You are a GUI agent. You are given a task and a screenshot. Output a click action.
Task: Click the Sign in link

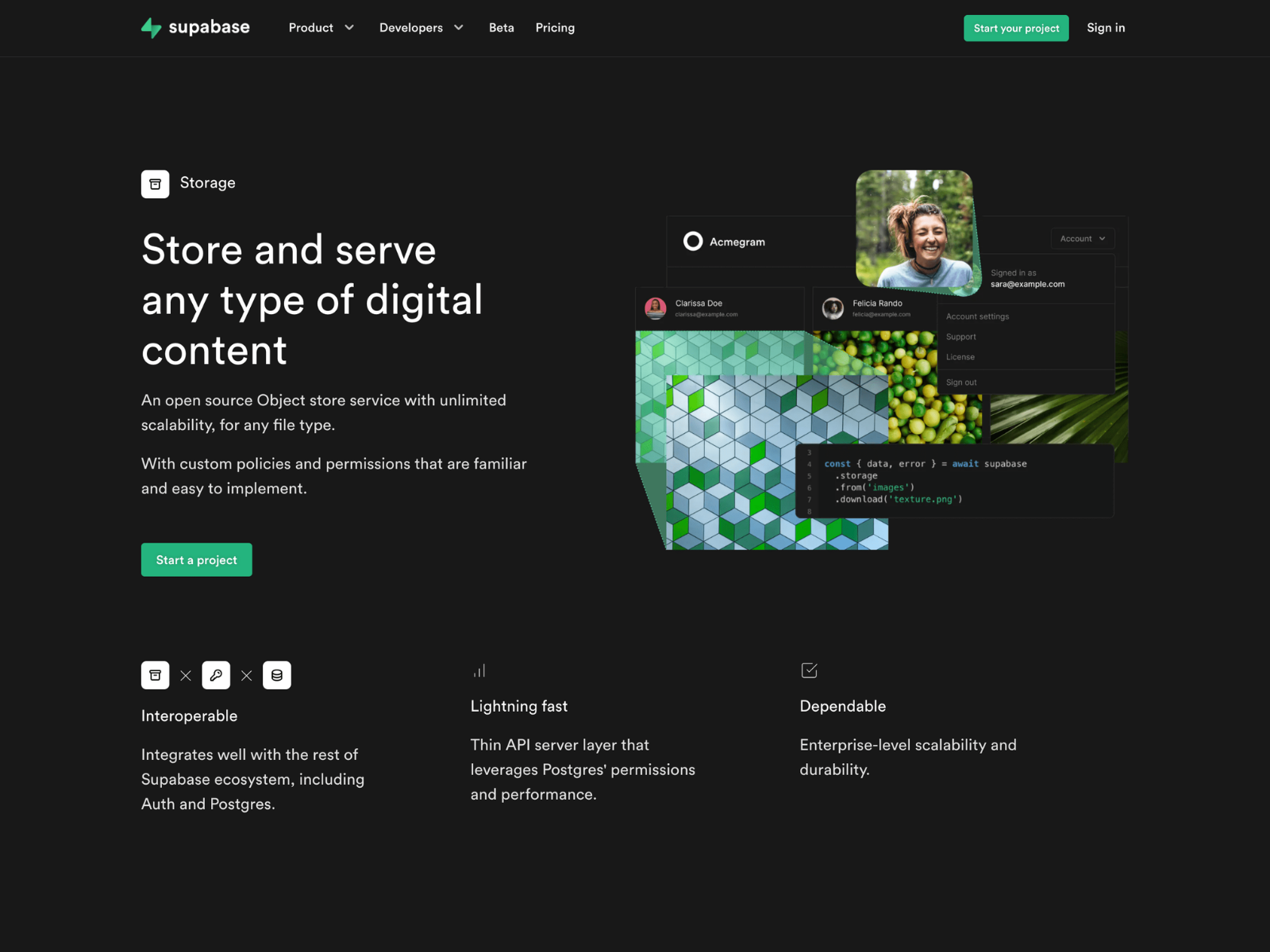coord(1106,28)
